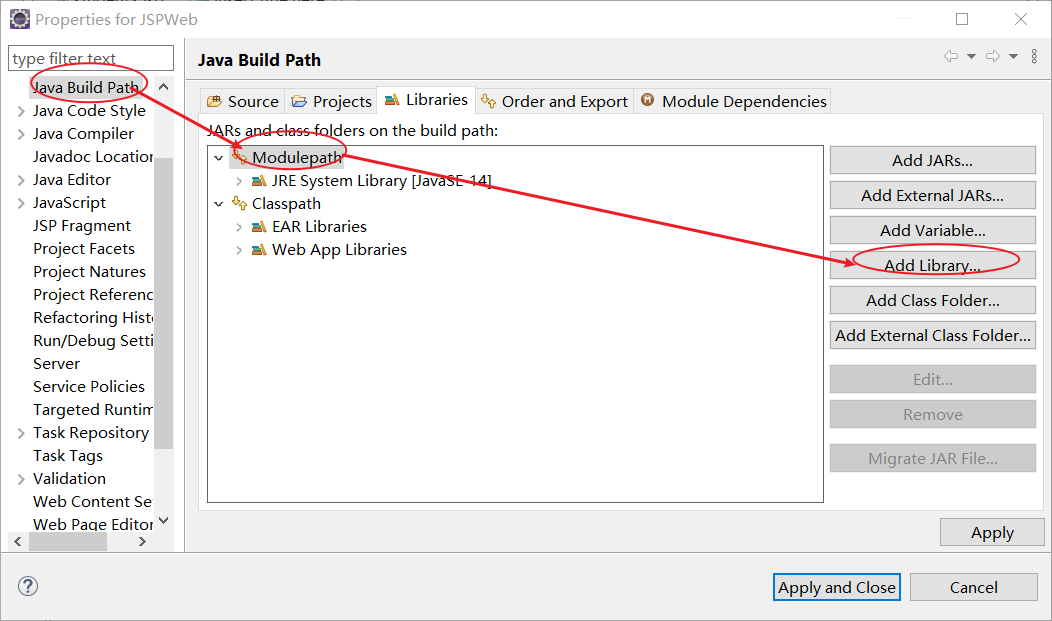Viewport: 1052px width, 621px height.
Task: Open the forward history dropdown arrow
Action: click(1013, 57)
